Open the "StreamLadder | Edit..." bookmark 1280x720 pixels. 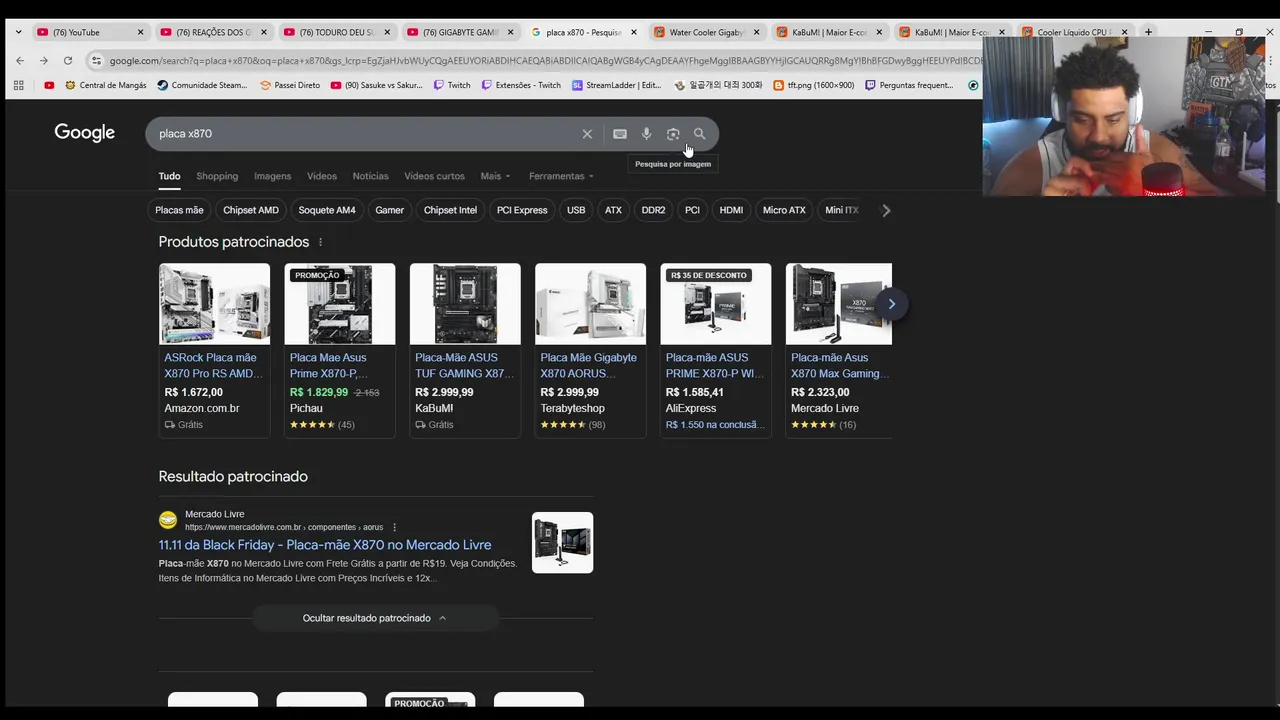tap(617, 85)
